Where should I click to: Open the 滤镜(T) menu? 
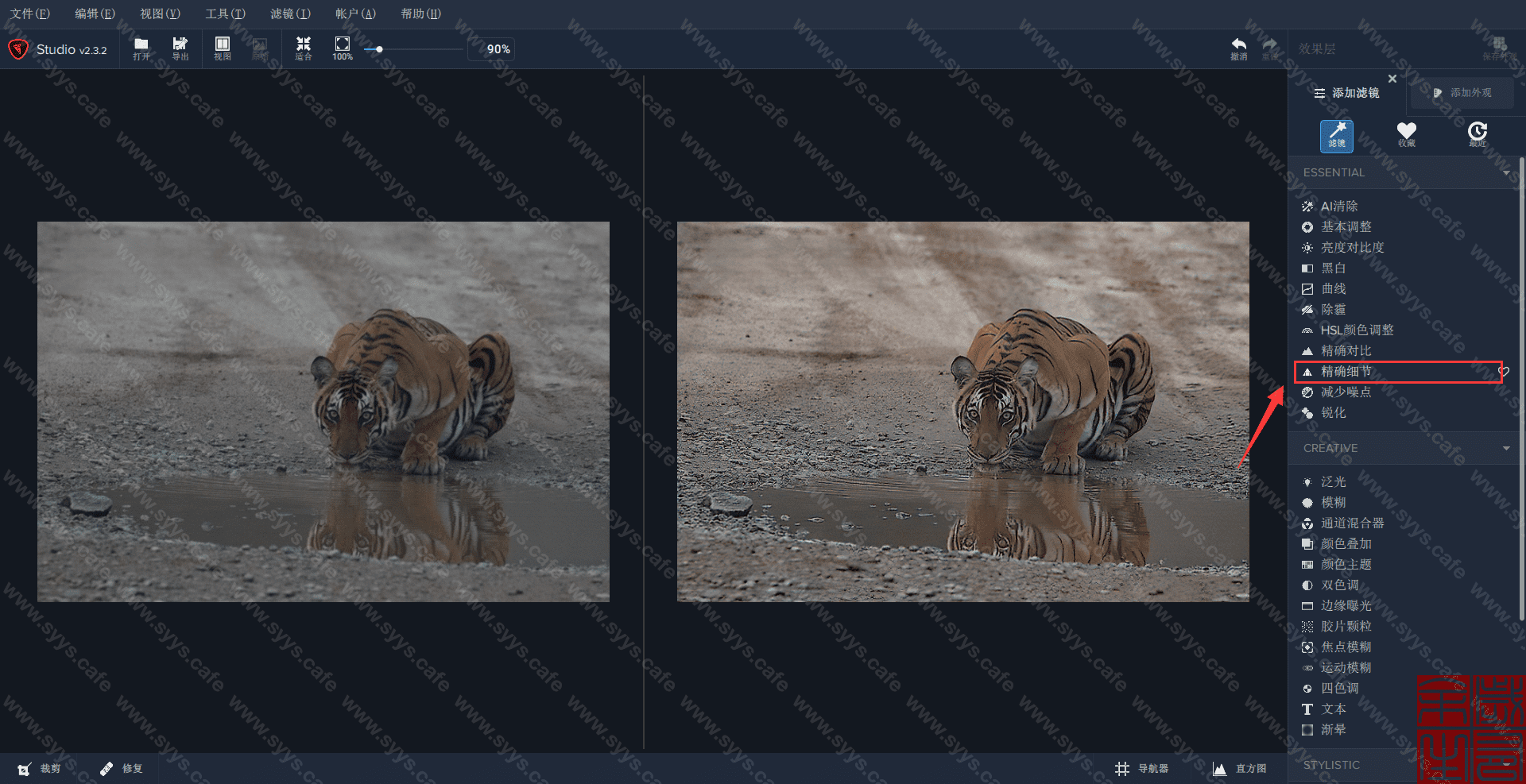pyautogui.click(x=290, y=14)
